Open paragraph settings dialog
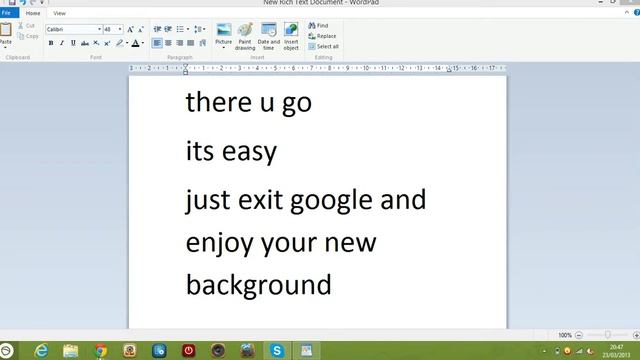Screen dimensions: 640x360 pyautogui.click(x=202, y=43)
